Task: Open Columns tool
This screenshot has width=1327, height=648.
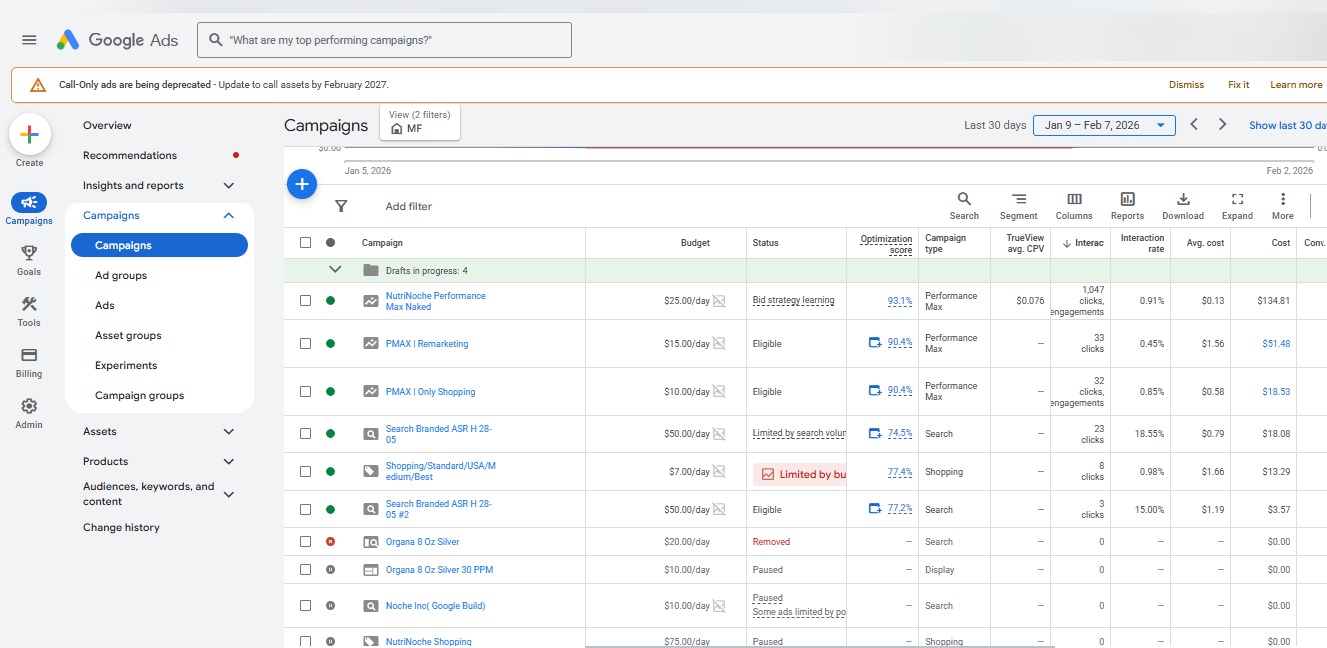Action: click(x=1074, y=206)
